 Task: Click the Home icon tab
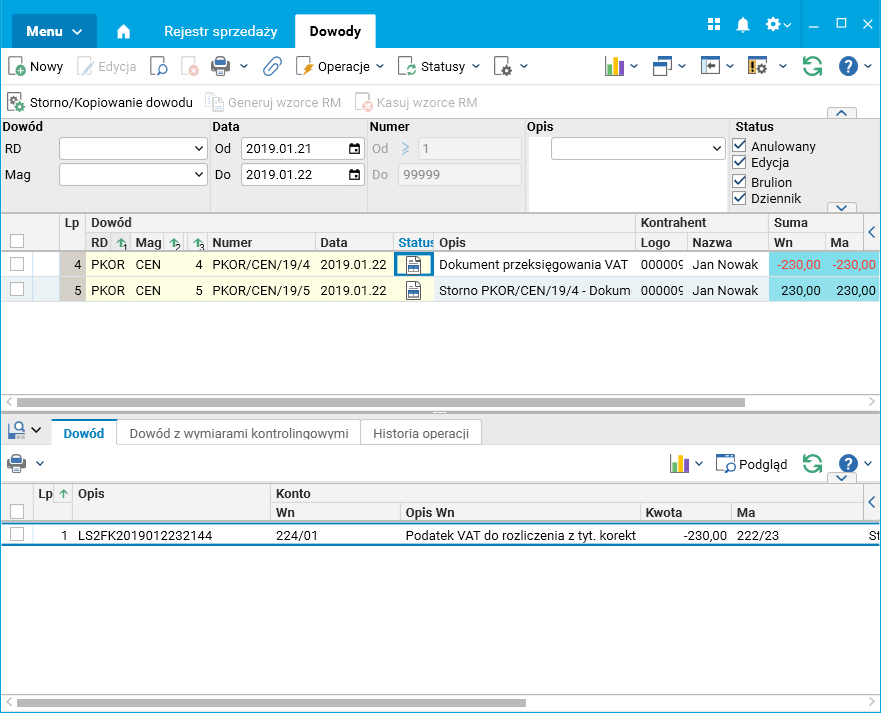click(x=123, y=31)
